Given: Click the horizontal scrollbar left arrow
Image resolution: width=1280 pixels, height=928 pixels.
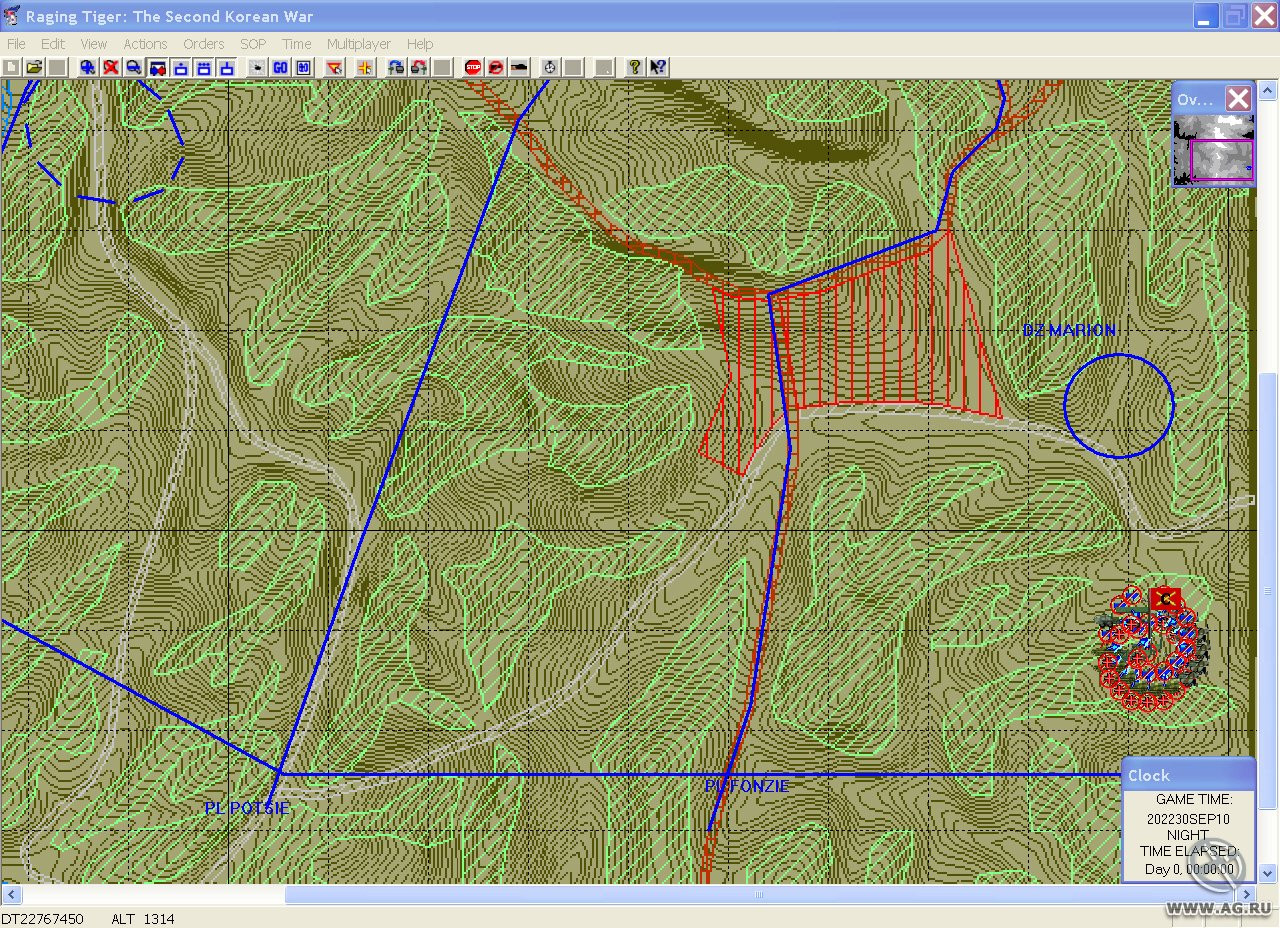Looking at the screenshot, I should 10,894.
